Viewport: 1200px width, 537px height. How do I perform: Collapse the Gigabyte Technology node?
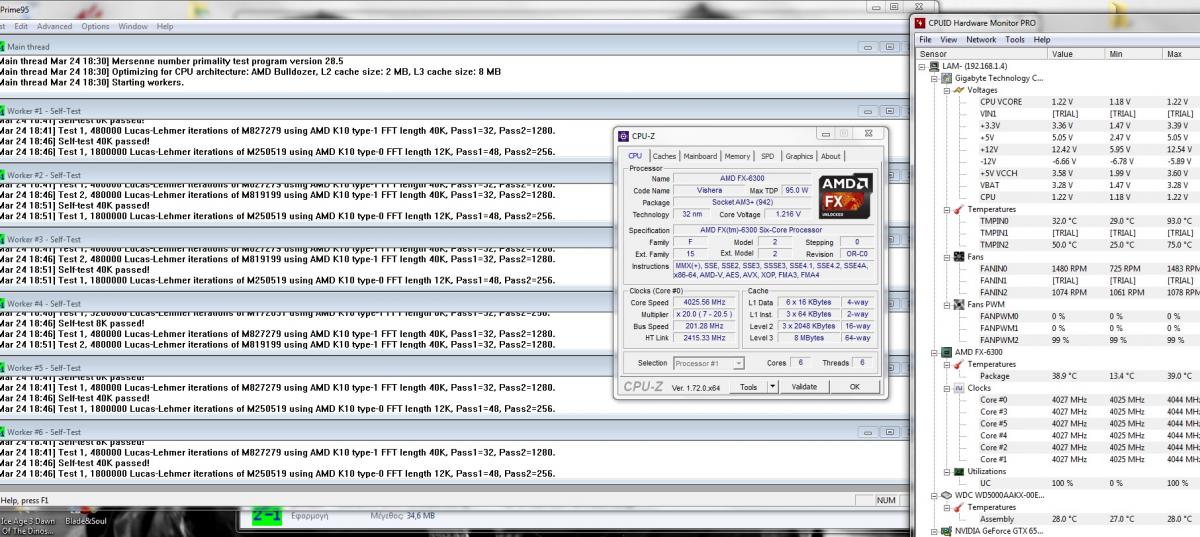point(934,78)
